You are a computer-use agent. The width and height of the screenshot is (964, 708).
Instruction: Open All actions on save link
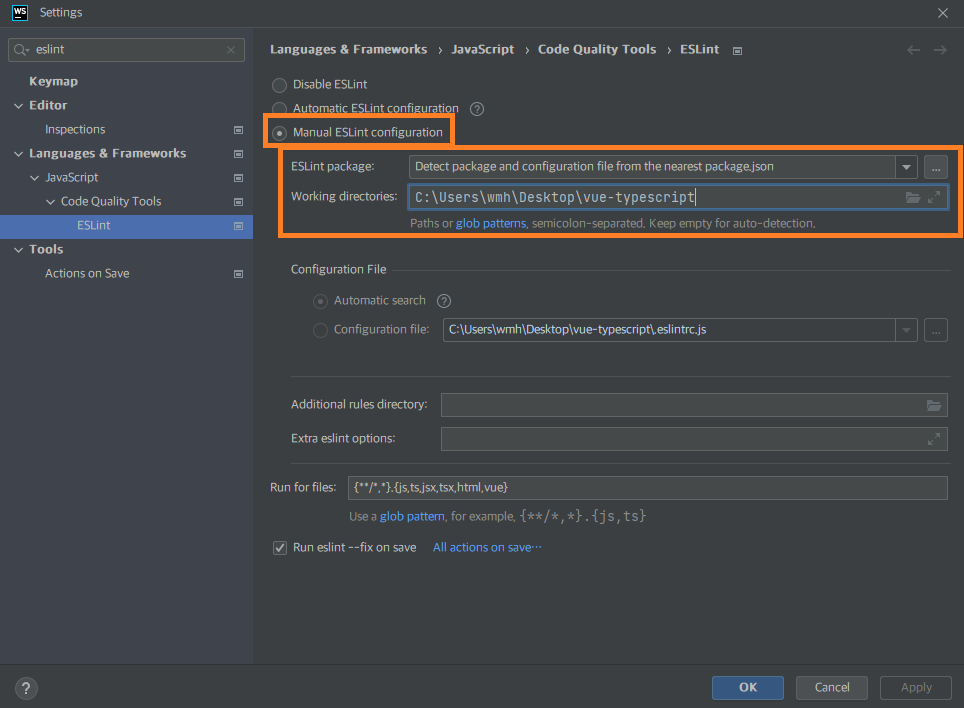coord(487,548)
